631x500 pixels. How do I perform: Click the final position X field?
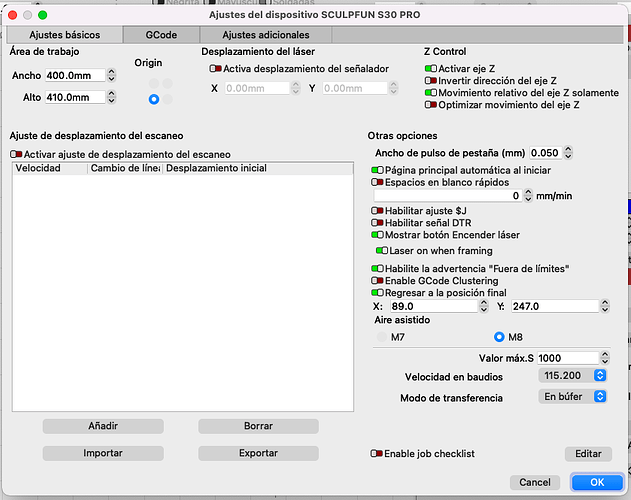pos(434,306)
